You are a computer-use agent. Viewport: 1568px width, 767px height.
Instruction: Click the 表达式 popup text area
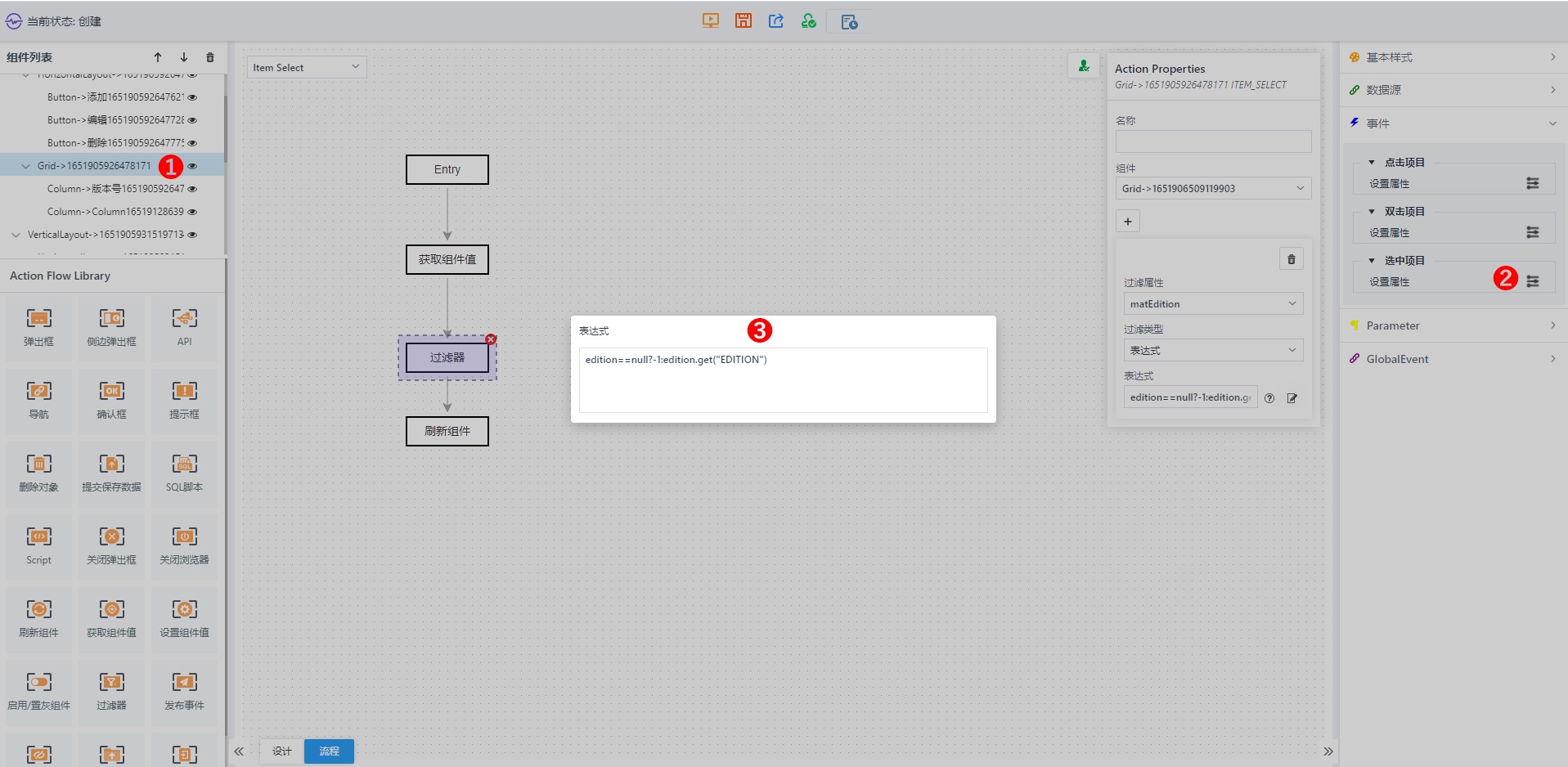tap(783, 380)
